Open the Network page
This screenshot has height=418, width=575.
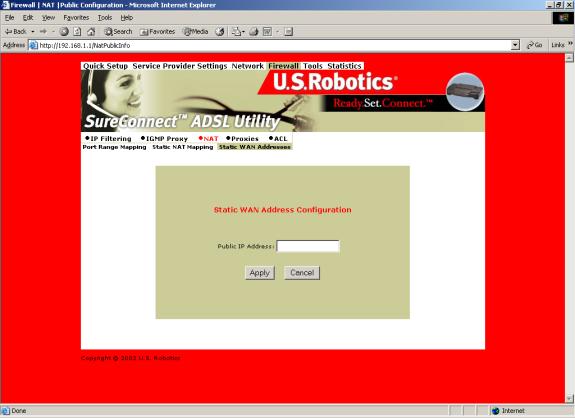click(x=248, y=66)
